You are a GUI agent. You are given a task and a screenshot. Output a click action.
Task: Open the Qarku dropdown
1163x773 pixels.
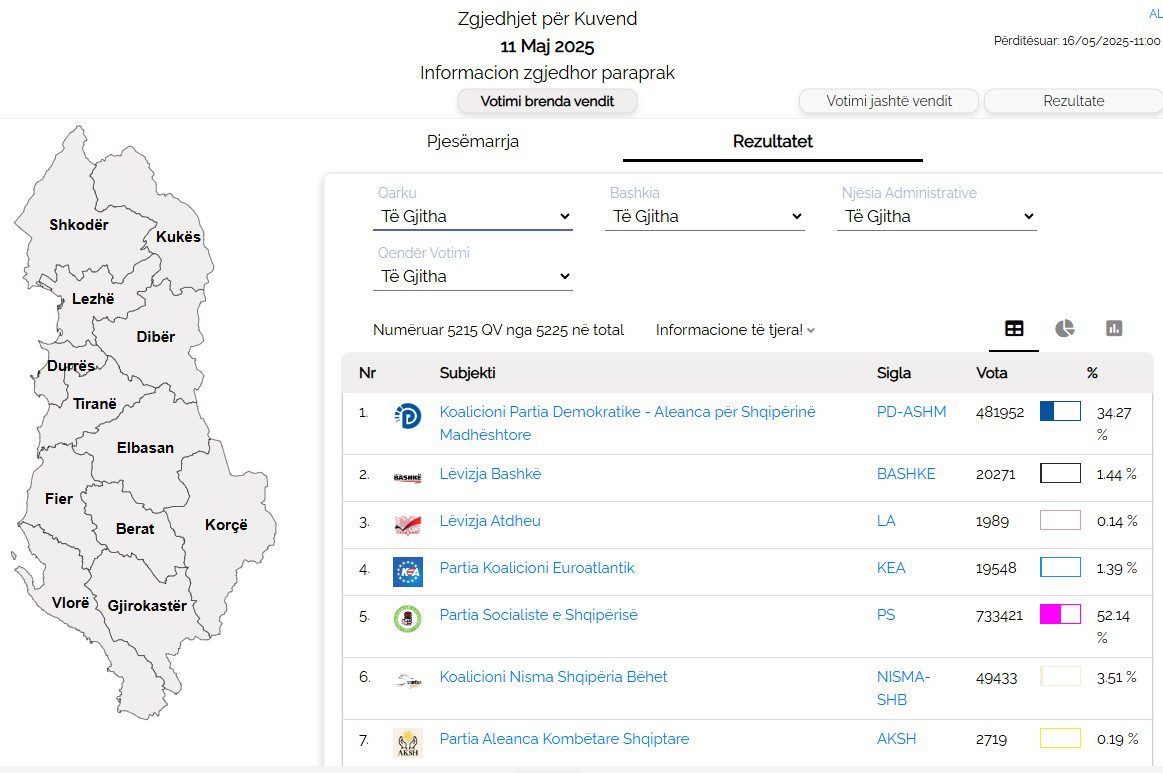473,217
